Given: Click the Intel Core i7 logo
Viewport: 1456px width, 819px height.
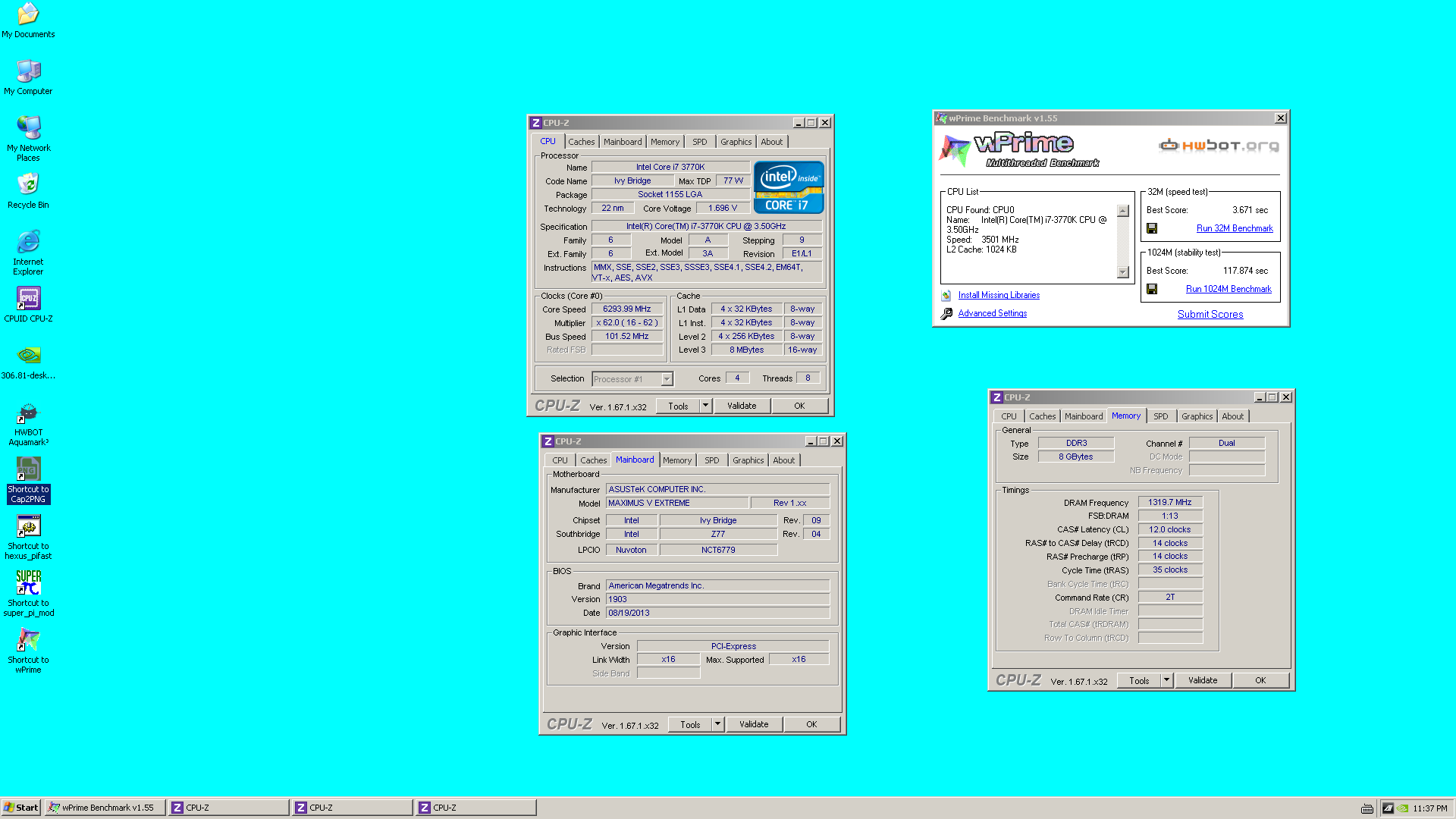Looking at the screenshot, I should pyautogui.click(x=789, y=187).
